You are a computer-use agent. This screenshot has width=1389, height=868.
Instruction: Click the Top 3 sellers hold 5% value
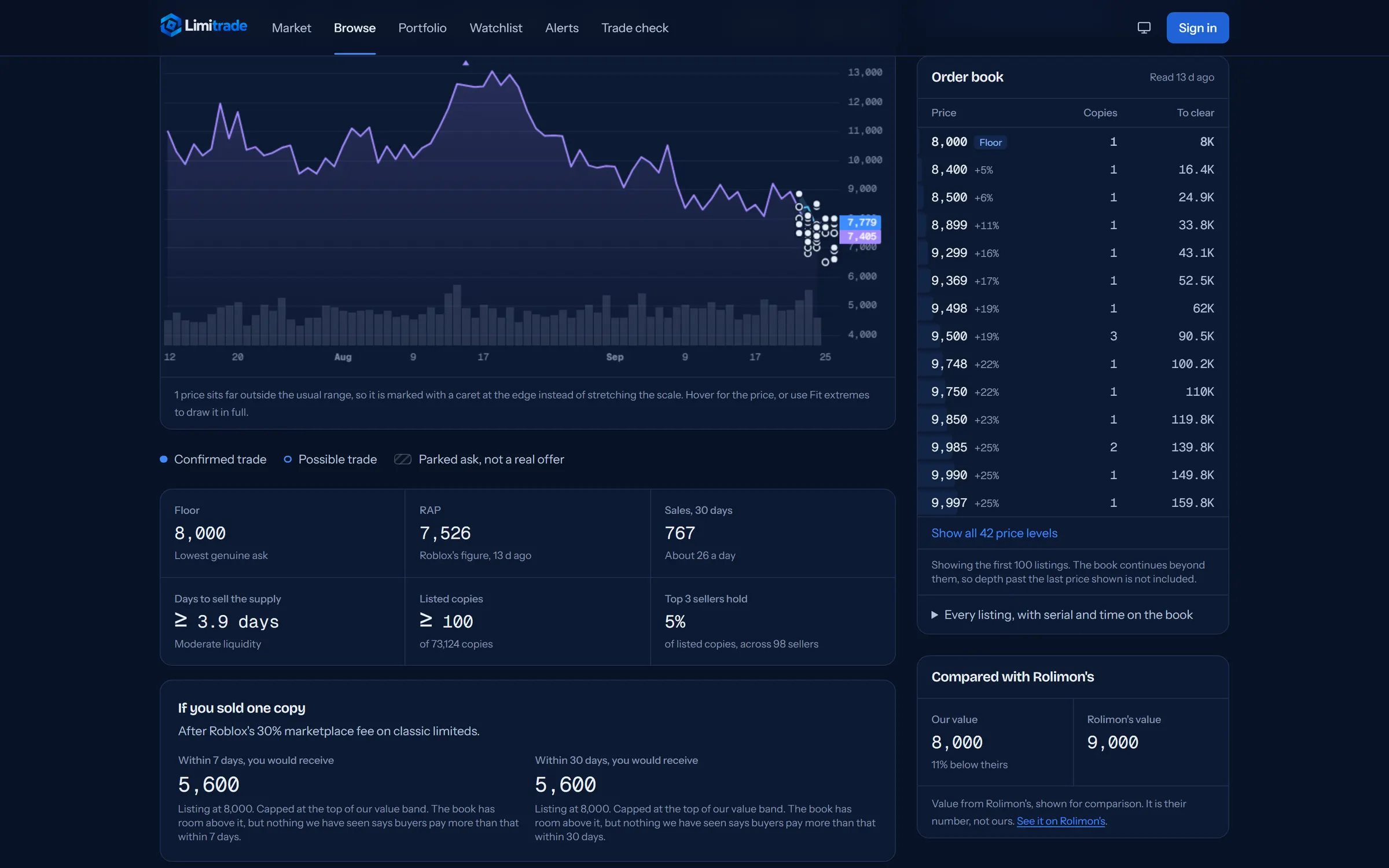coord(675,621)
